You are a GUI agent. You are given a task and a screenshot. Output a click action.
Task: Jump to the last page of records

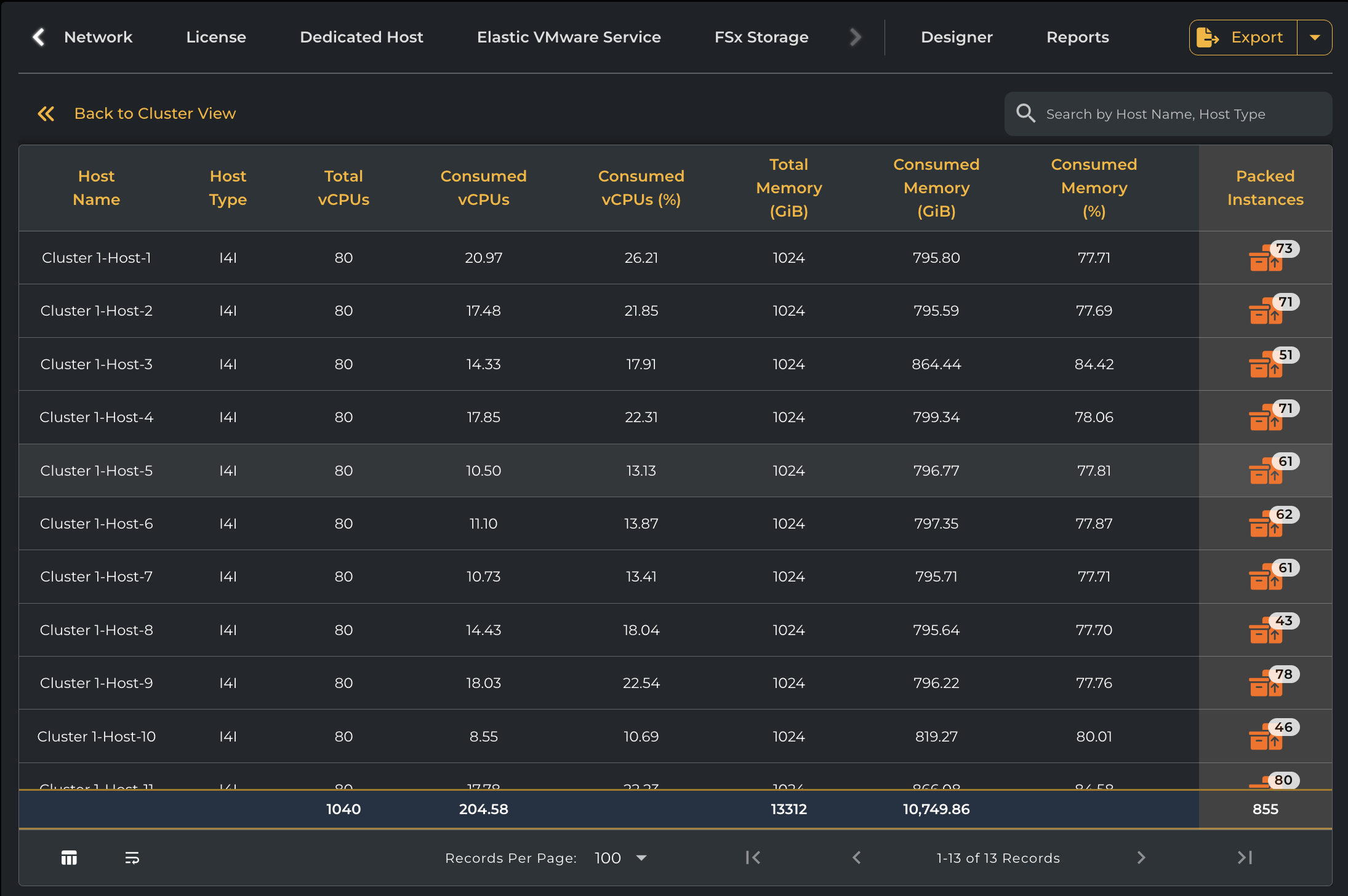1245,858
